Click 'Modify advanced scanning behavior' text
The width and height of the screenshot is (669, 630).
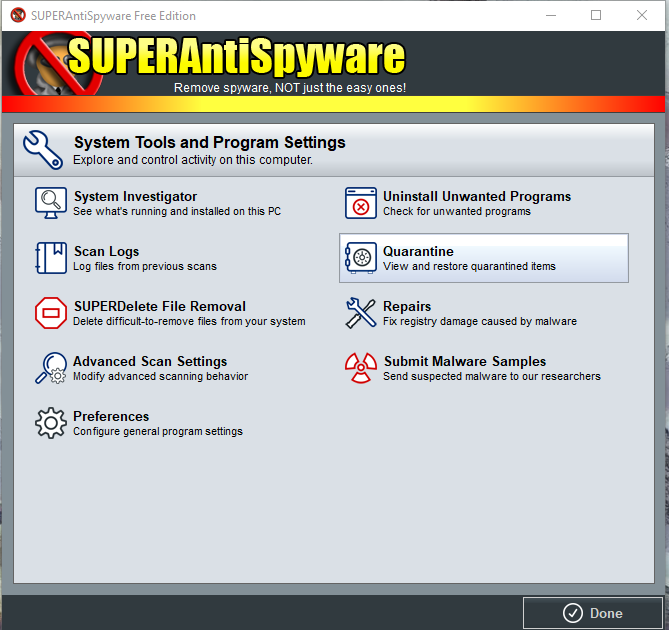pyautogui.click(x=160, y=376)
